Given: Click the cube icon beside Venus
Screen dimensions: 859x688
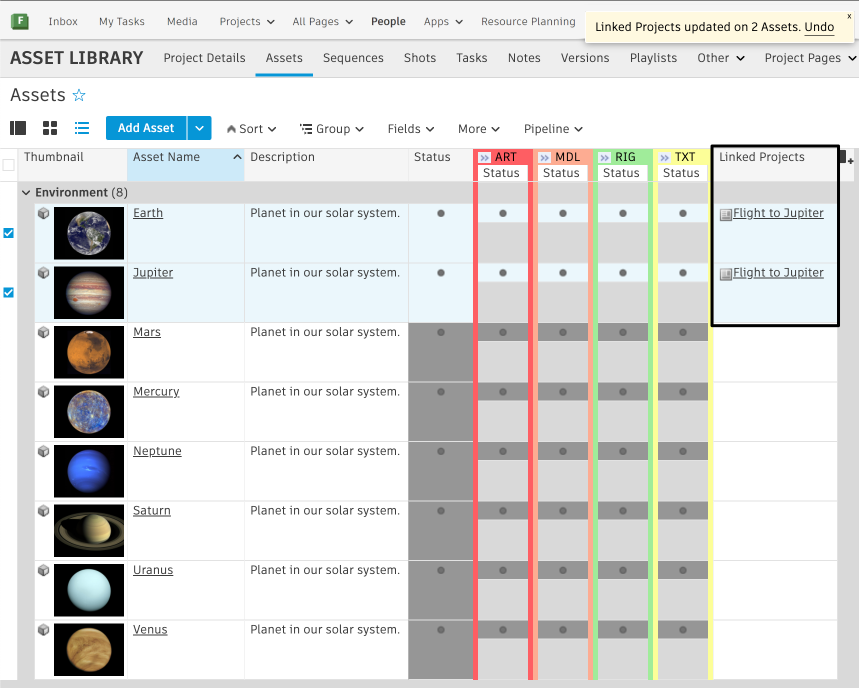Looking at the screenshot, I should pyautogui.click(x=43, y=630).
